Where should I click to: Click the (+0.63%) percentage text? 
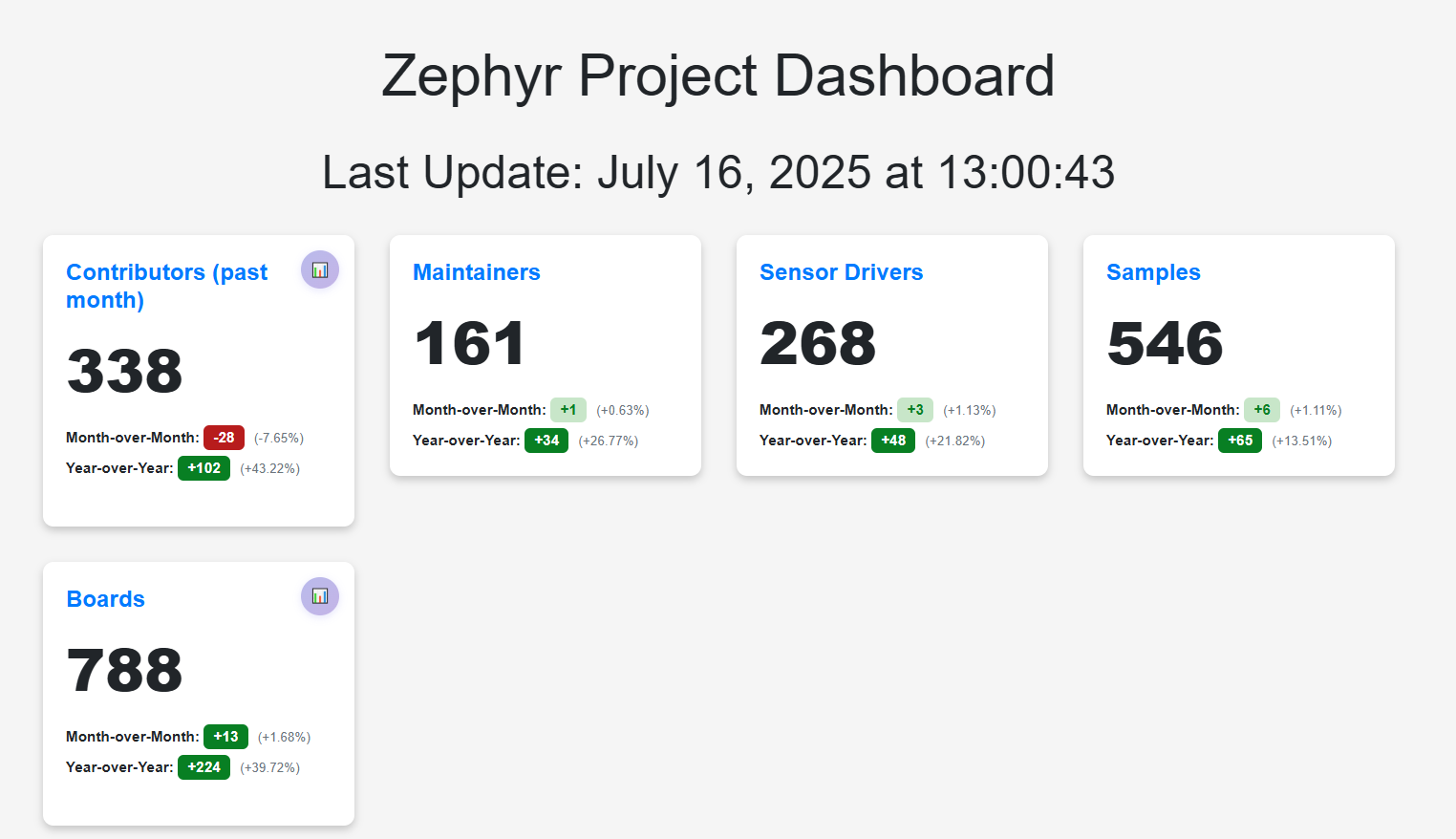point(623,411)
